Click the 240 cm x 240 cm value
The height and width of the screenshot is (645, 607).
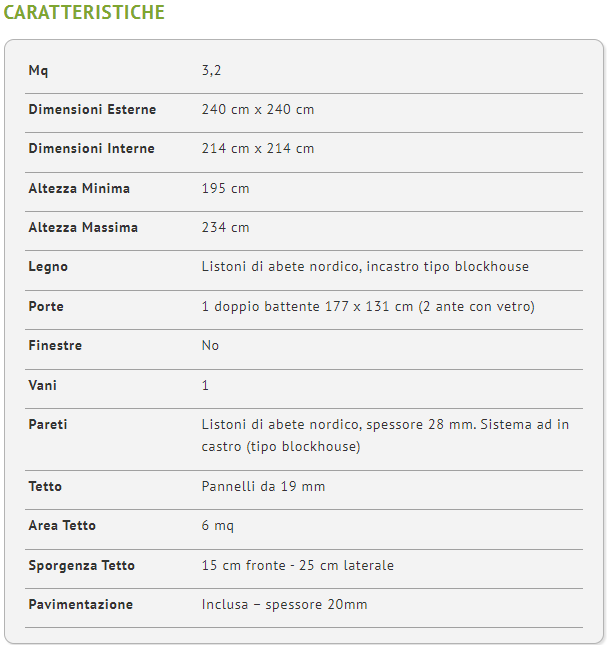point(258,109)
